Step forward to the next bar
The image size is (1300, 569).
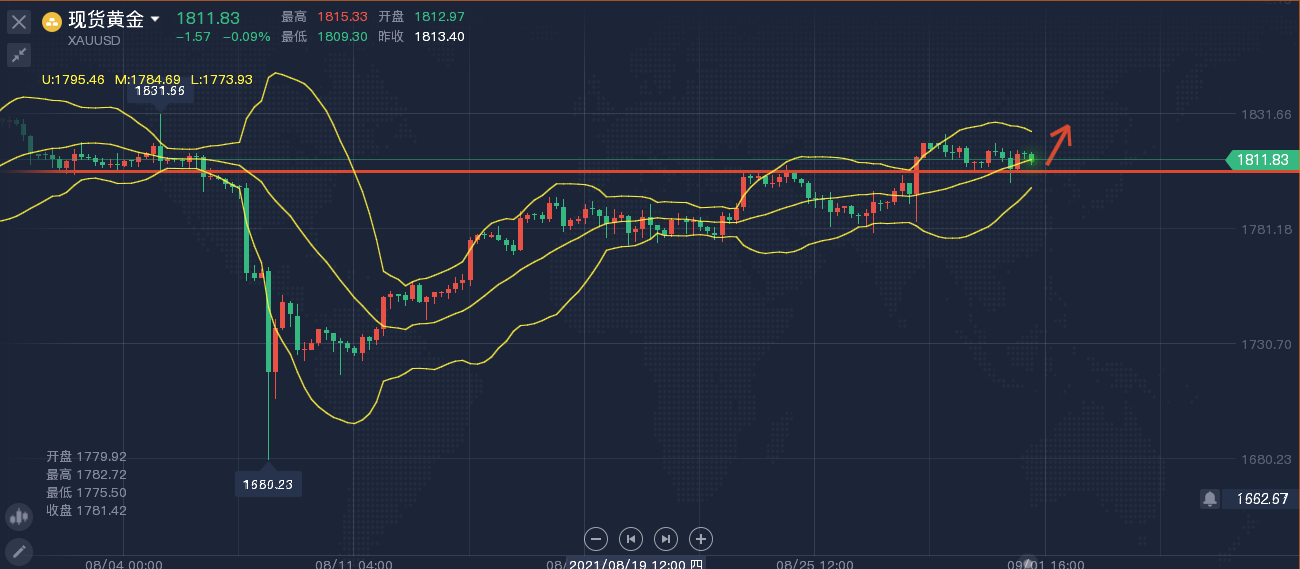click(x=666, y=539)
